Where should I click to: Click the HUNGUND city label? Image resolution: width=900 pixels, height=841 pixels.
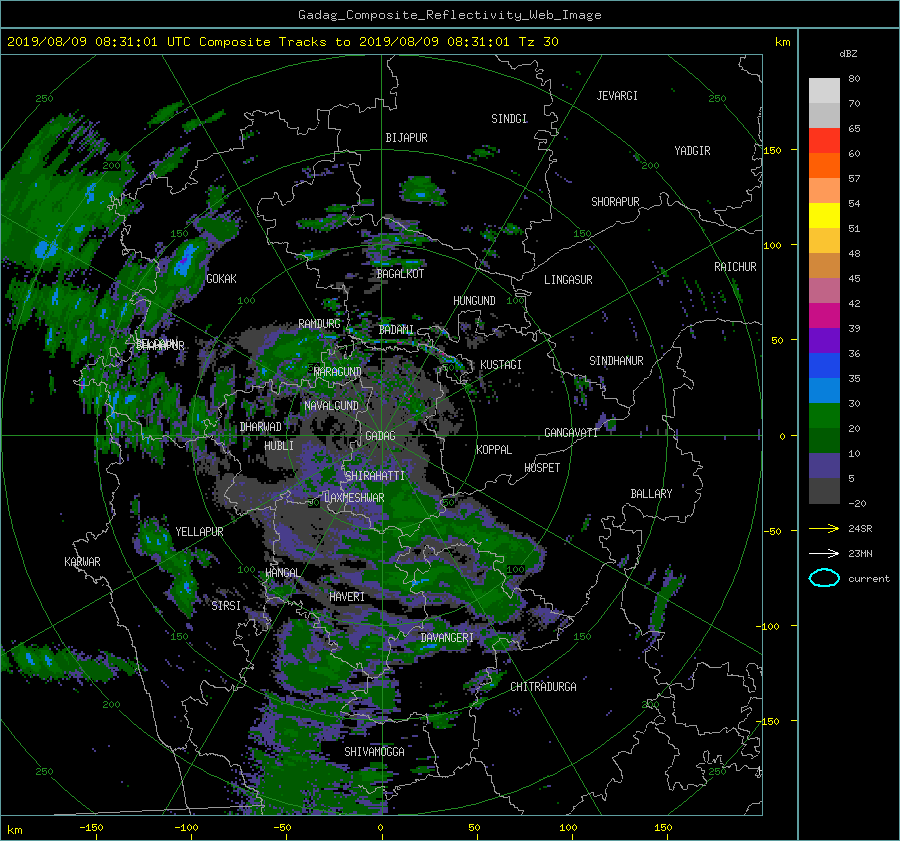[474, 301]
